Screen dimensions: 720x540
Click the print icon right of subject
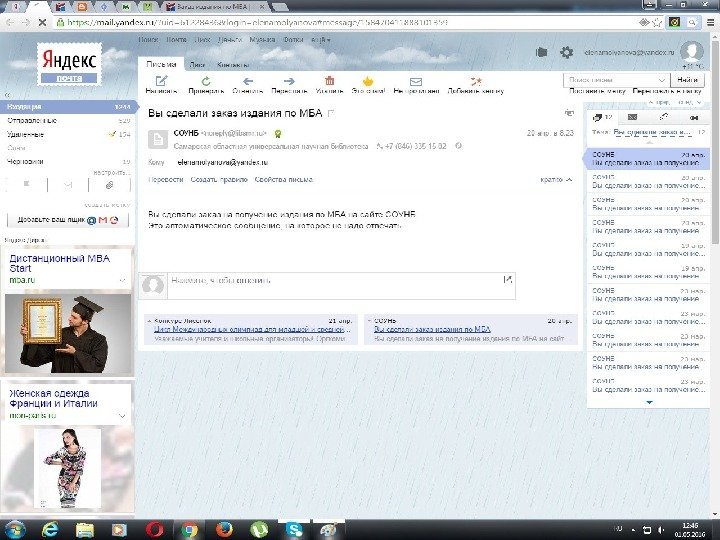click(x=569, y=113)
